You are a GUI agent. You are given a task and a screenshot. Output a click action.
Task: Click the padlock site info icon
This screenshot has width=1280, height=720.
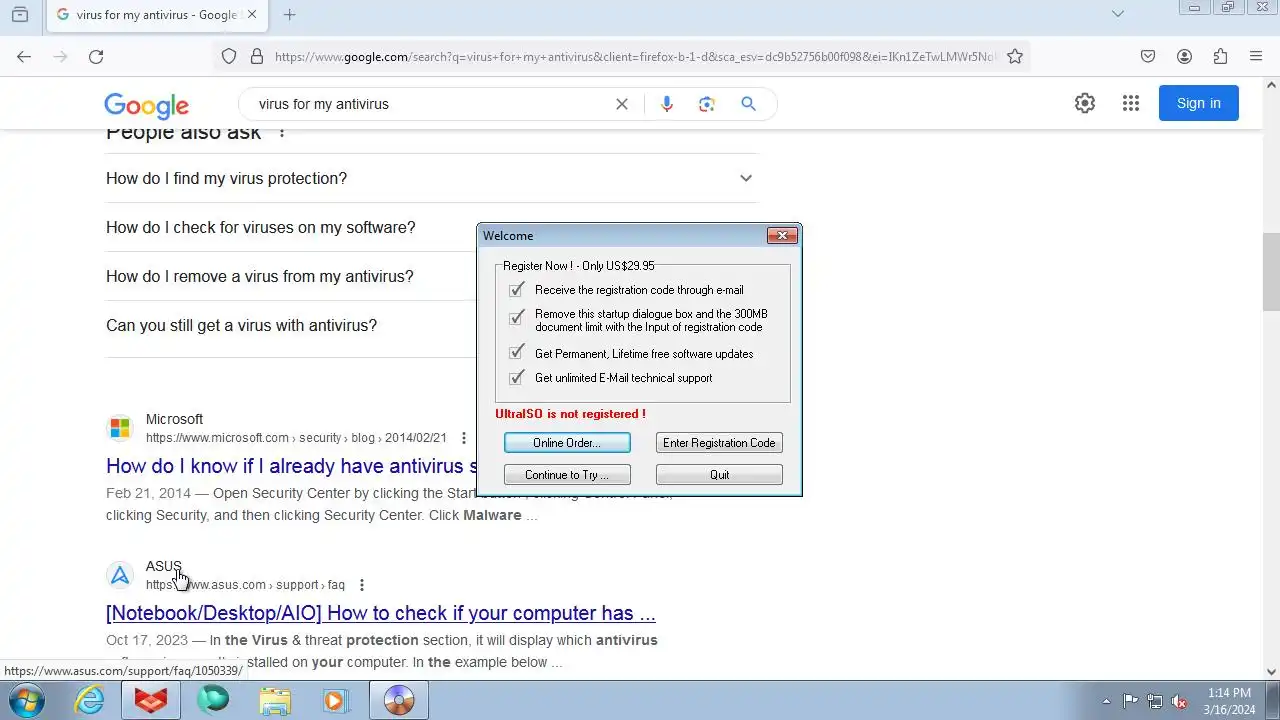(x=257, y=57)
